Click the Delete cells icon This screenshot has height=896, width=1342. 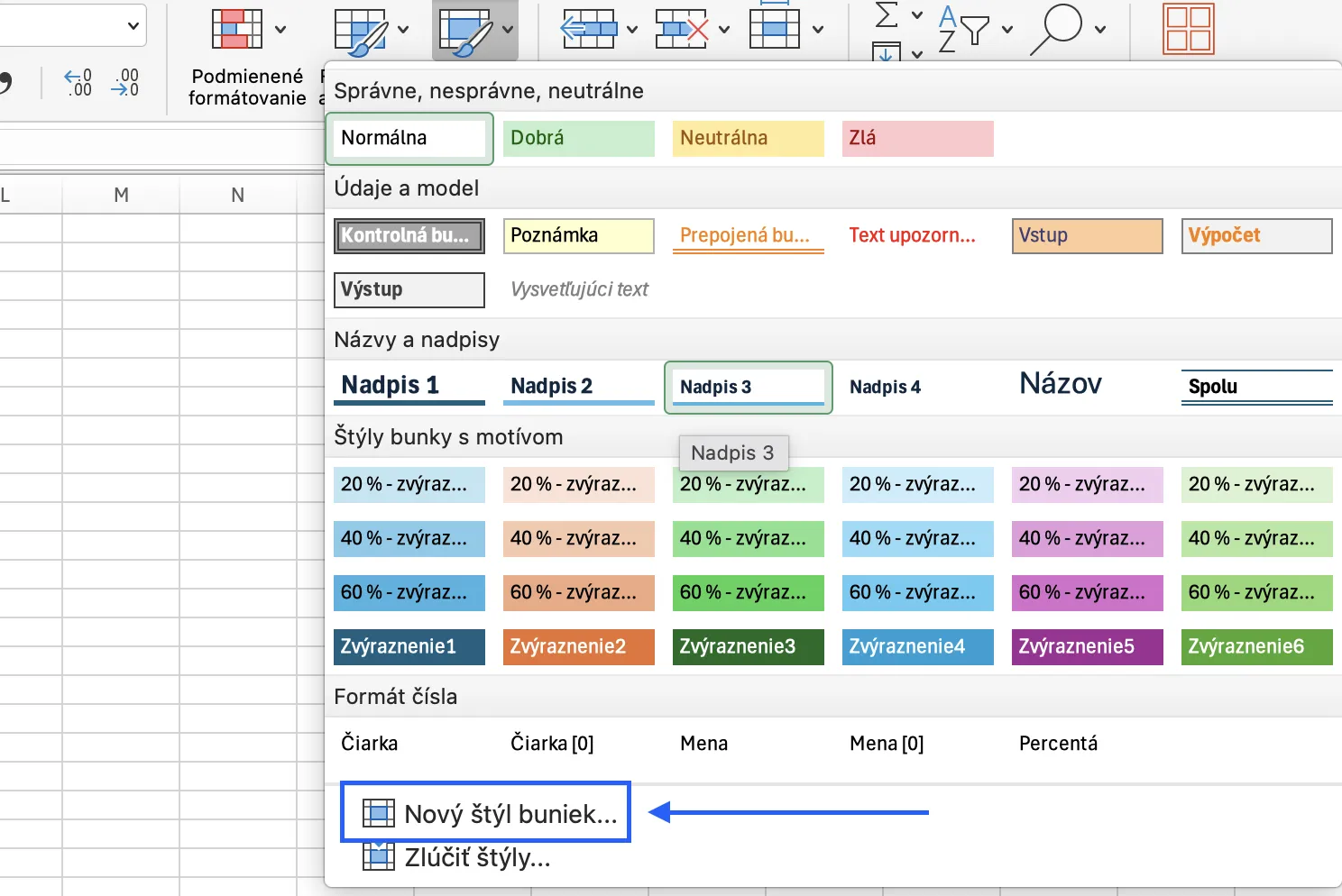(683, 29)
